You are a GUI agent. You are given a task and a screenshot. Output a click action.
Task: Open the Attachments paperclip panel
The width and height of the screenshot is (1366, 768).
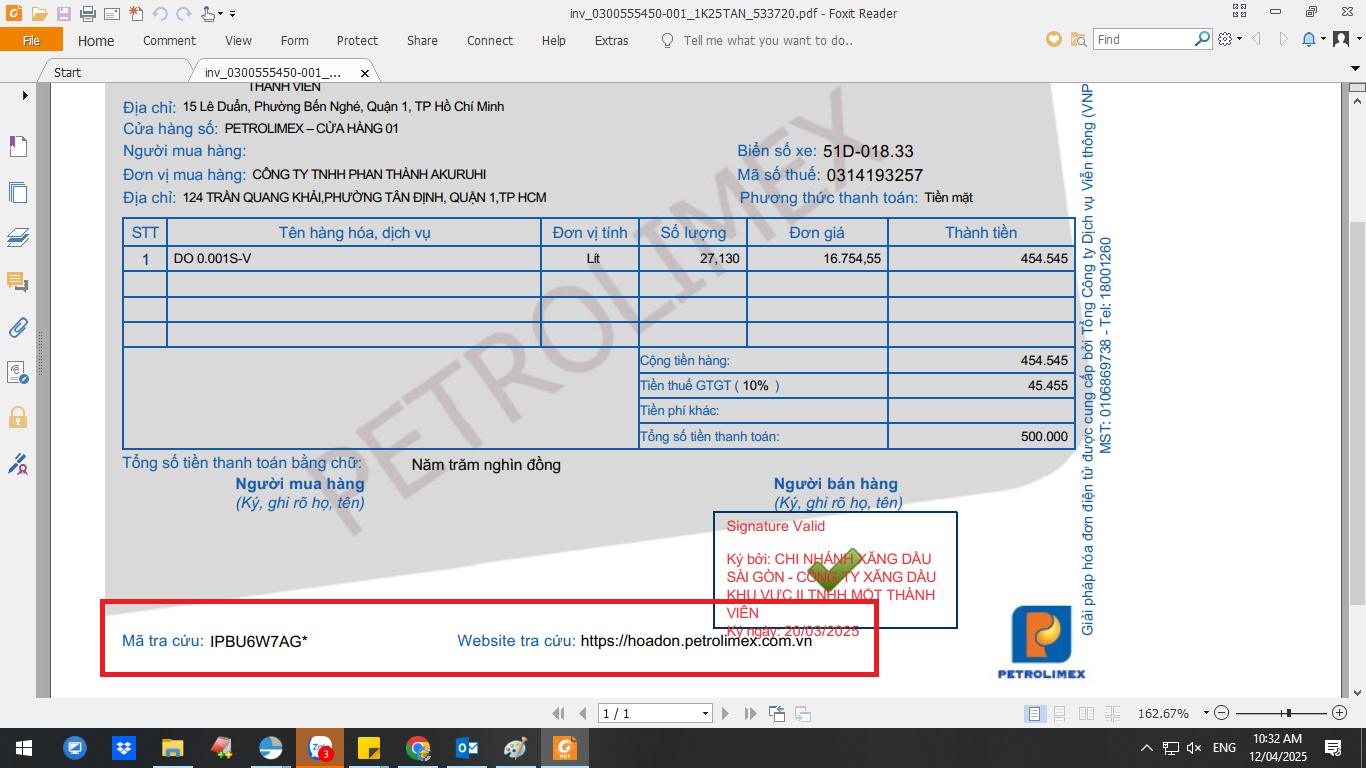pos(18,327)
